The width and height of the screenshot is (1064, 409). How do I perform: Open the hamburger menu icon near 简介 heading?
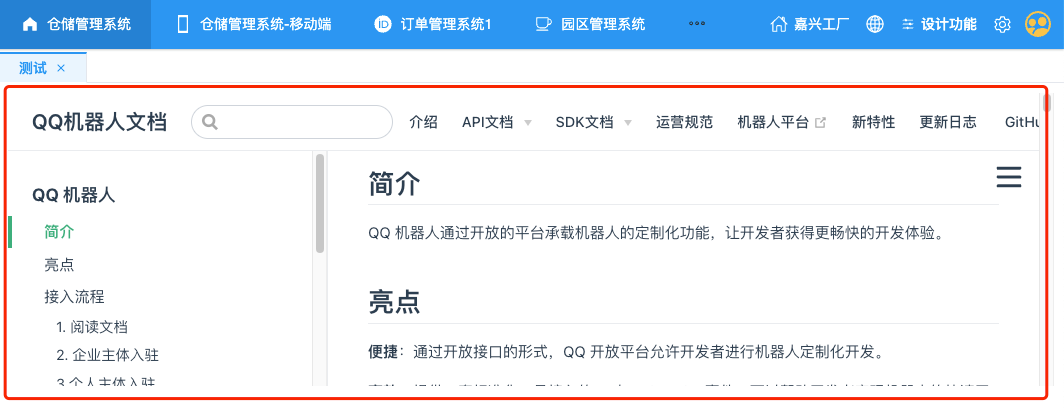(1008, 177)
